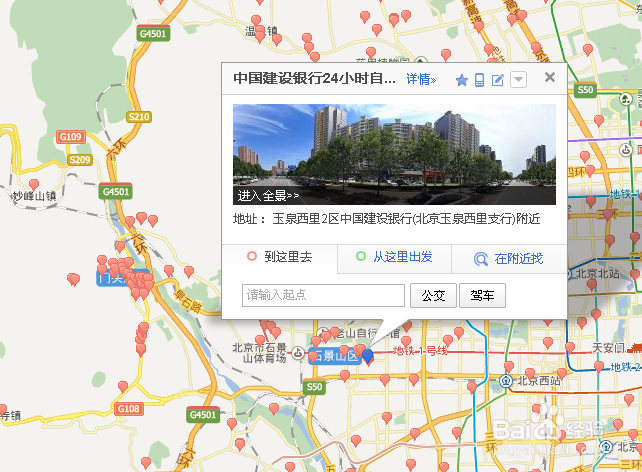
Task: Click the edit correction pencil icon
Action: tap(498, 80)
